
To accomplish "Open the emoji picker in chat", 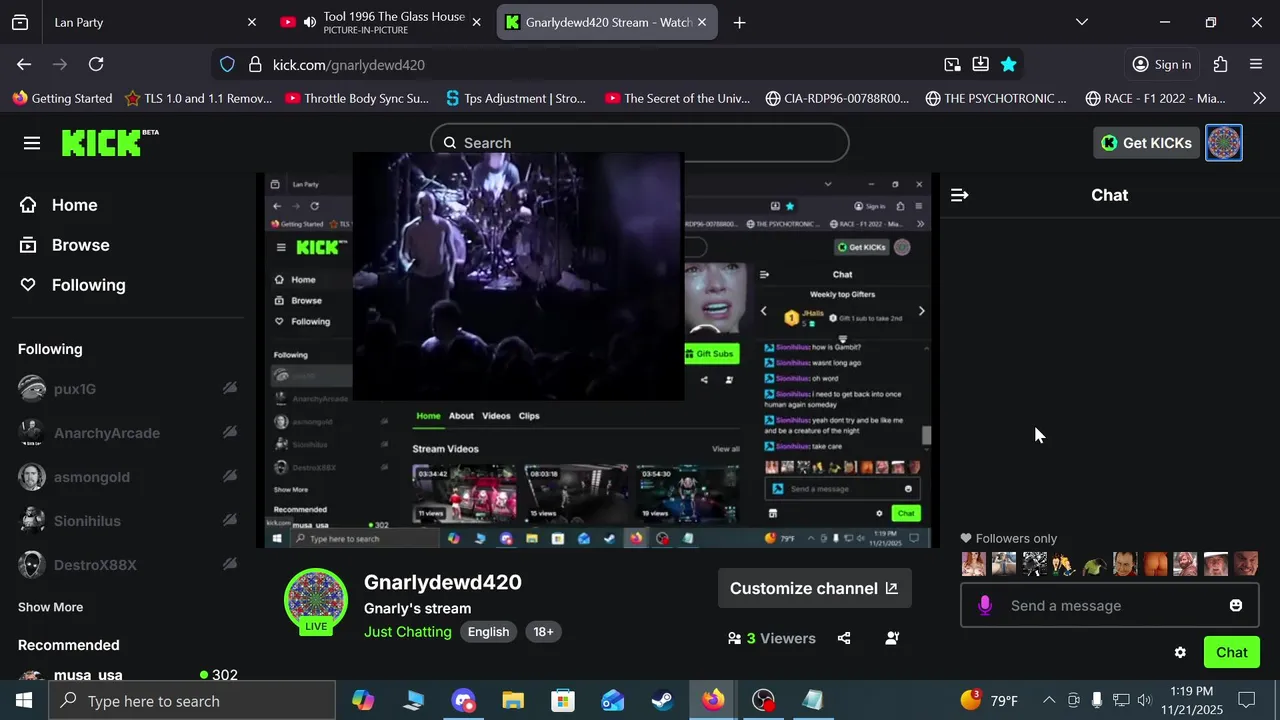I will click(1236, 605).
